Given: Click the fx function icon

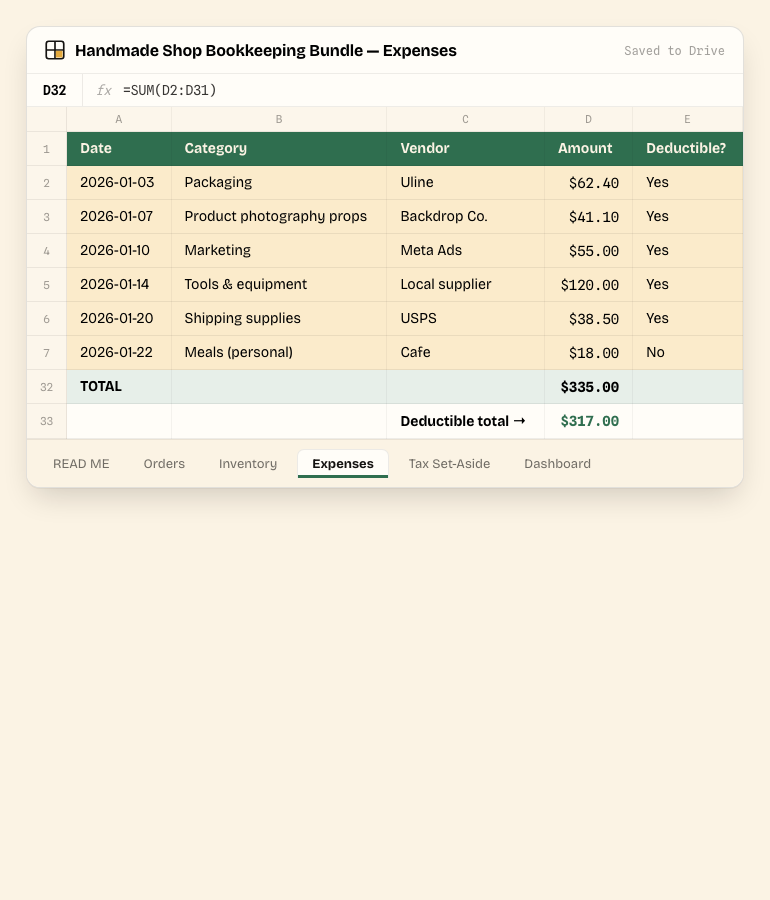Looking at the screenshot, I should pyautogui.click(x=104, y=90).
